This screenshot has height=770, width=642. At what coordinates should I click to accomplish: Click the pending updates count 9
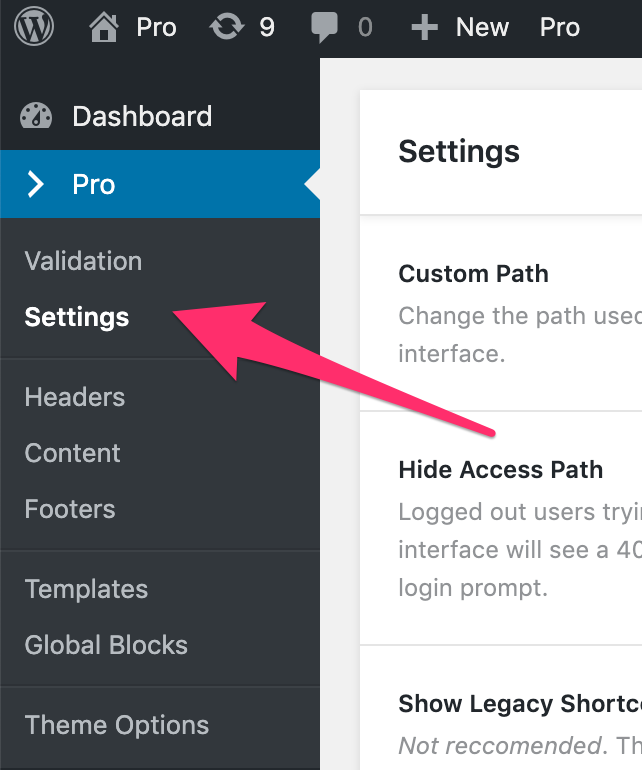267,27
